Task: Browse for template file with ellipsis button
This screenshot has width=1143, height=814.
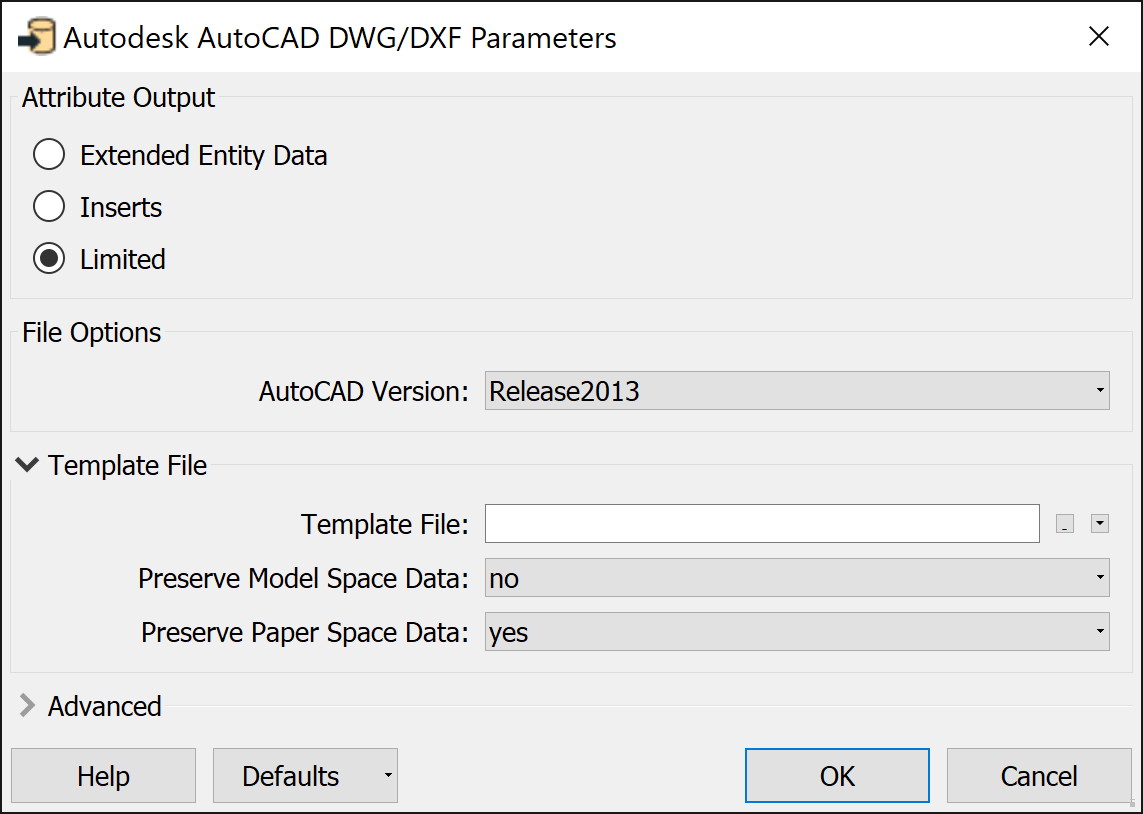Action: 1065,524
